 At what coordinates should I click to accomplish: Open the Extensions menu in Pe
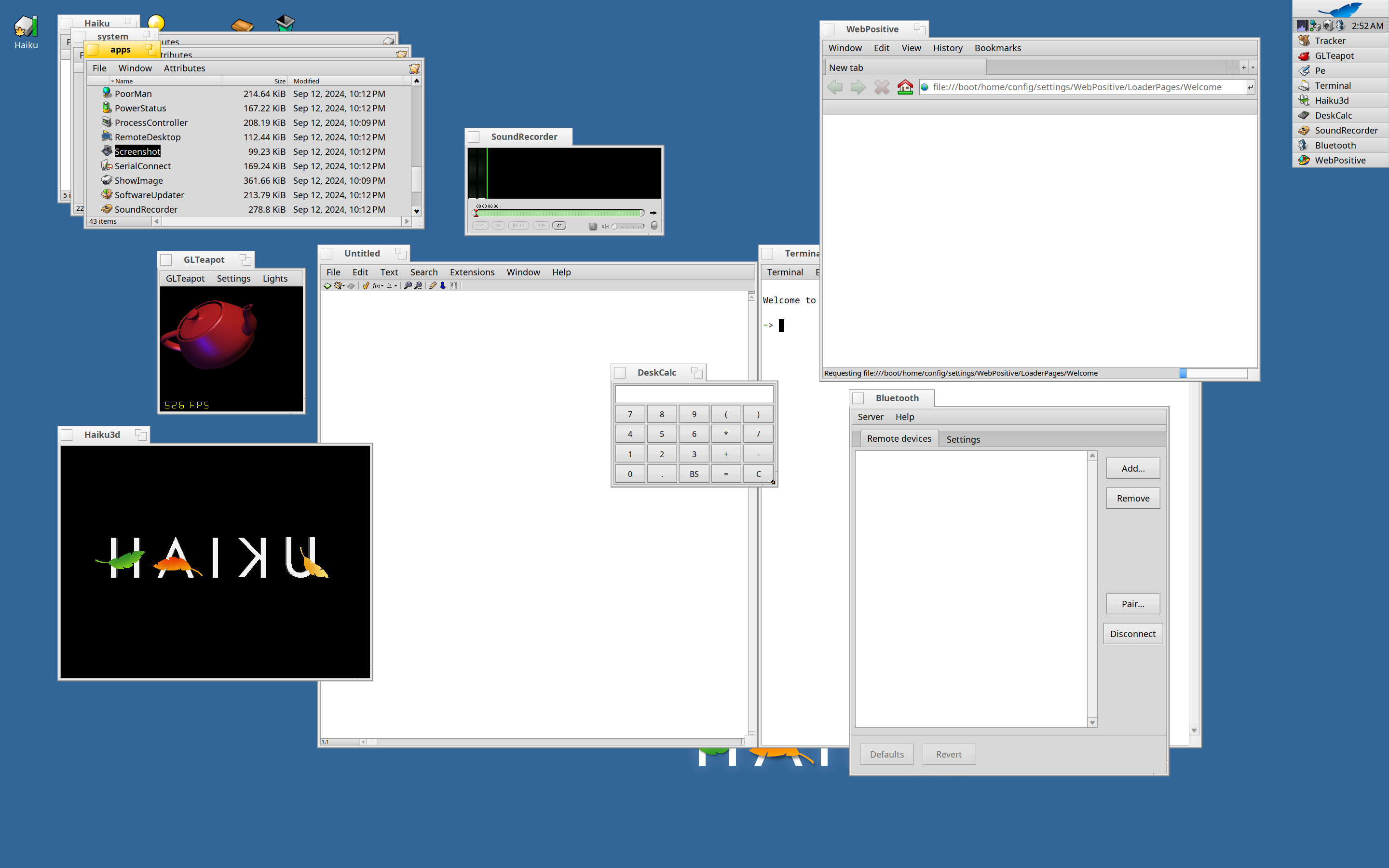(x=472, y=272)
